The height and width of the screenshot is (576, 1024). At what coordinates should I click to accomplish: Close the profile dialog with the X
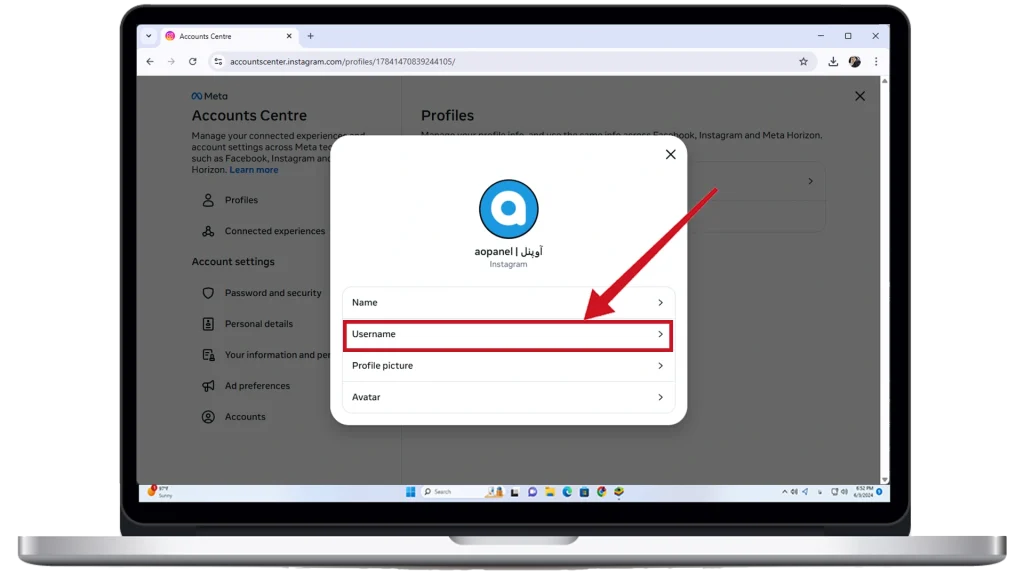[x=670, y=155]
